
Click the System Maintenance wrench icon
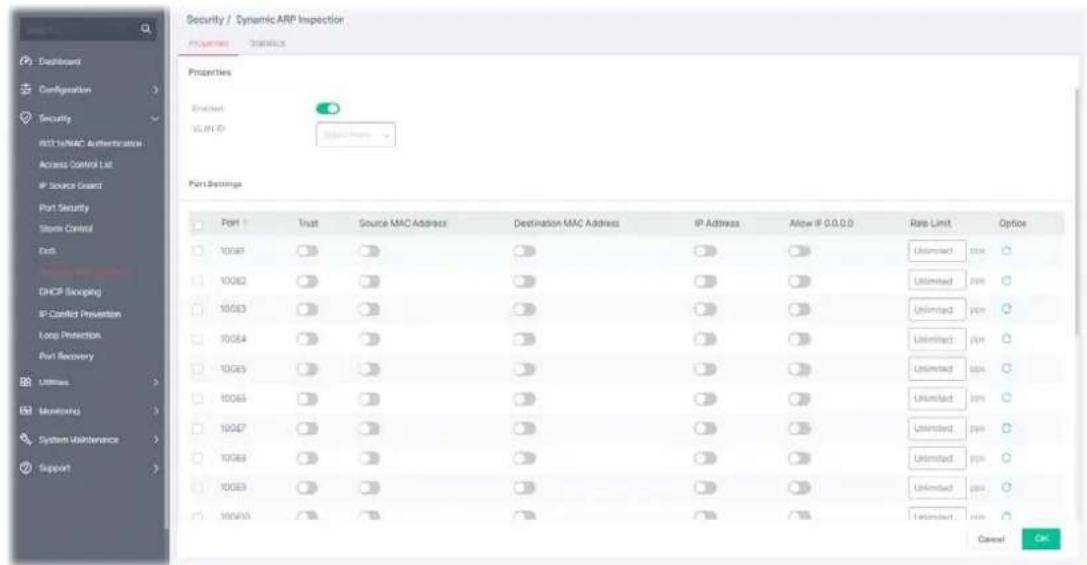tap(26, 440)
